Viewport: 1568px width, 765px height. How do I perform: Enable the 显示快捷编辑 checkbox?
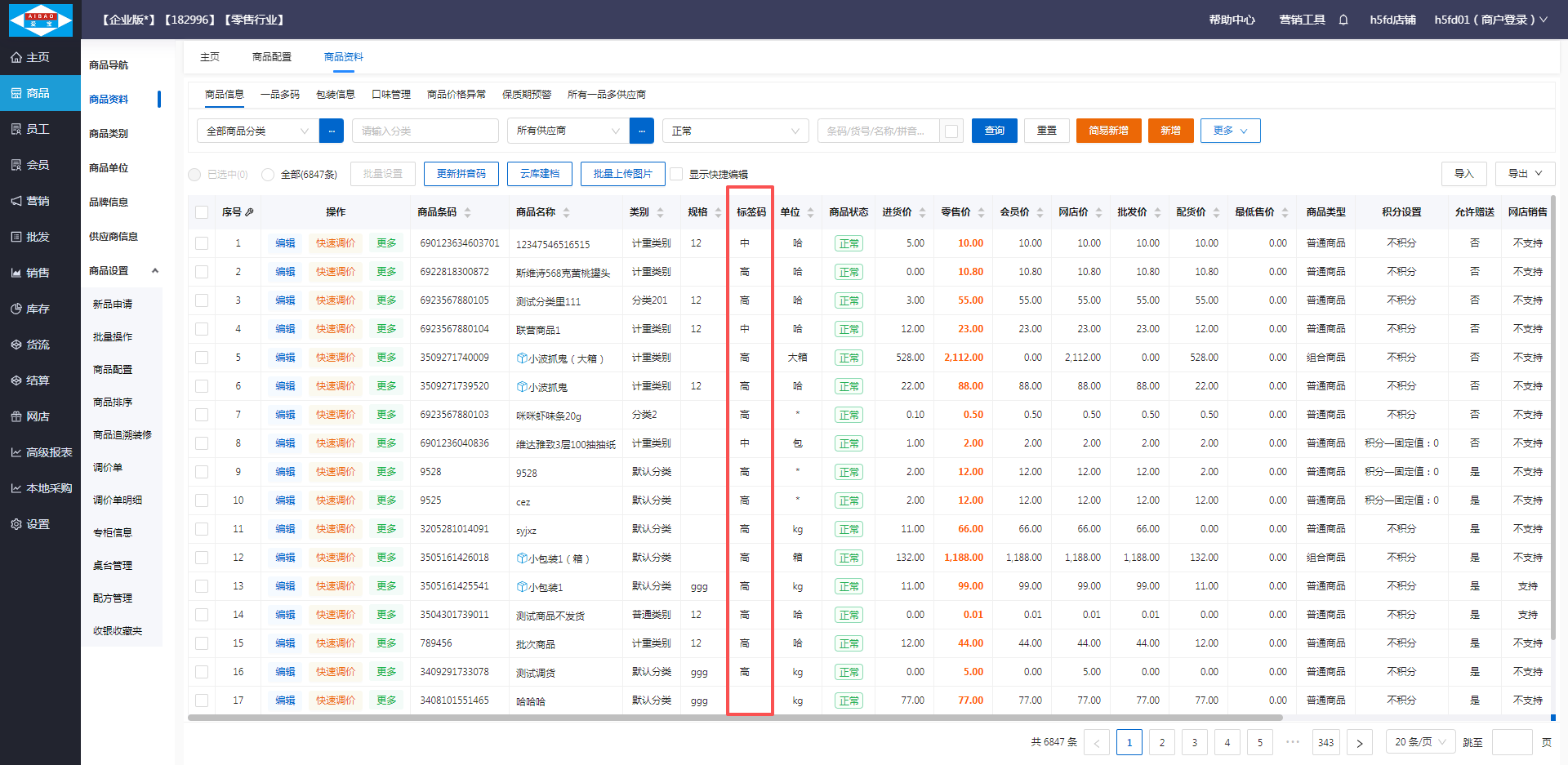[676, 174]
